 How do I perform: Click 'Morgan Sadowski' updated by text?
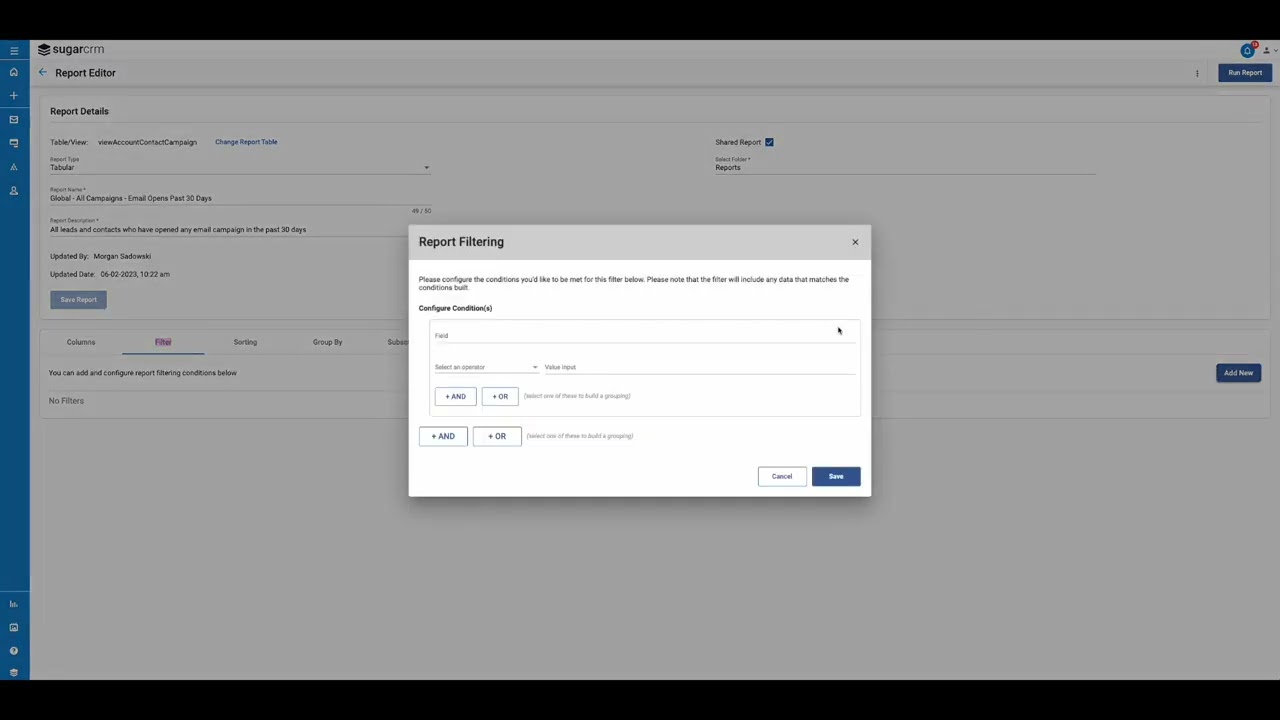(122, 256)
